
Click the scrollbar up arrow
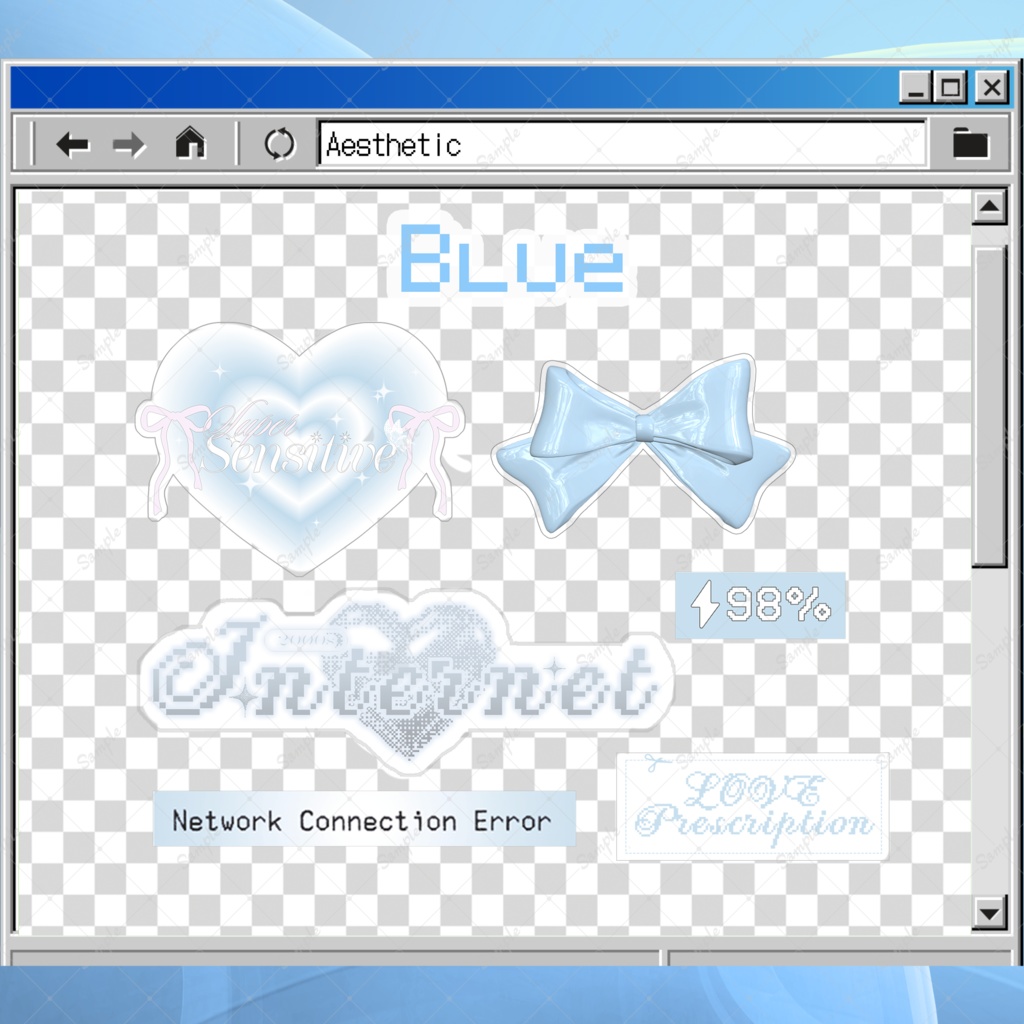pyautogui.click(x=989, y=207)
